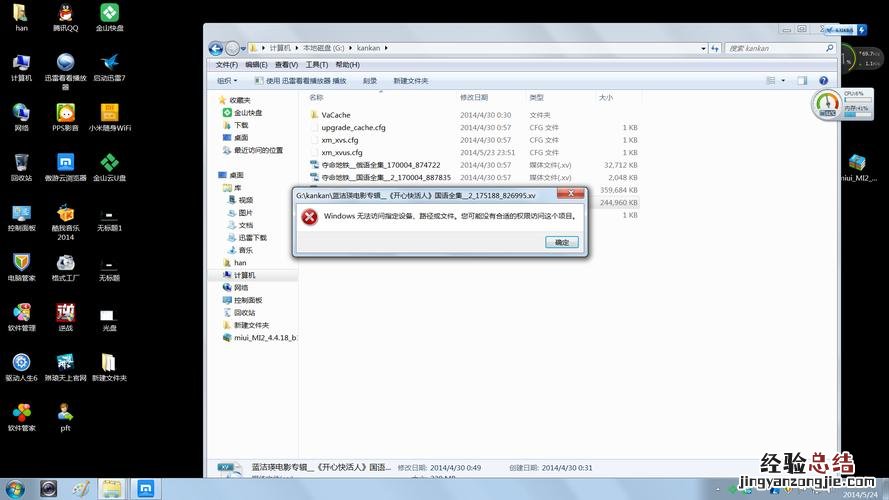Click the Explorer Back arrow button
The image size is (889, 500).
click(215, 48)
